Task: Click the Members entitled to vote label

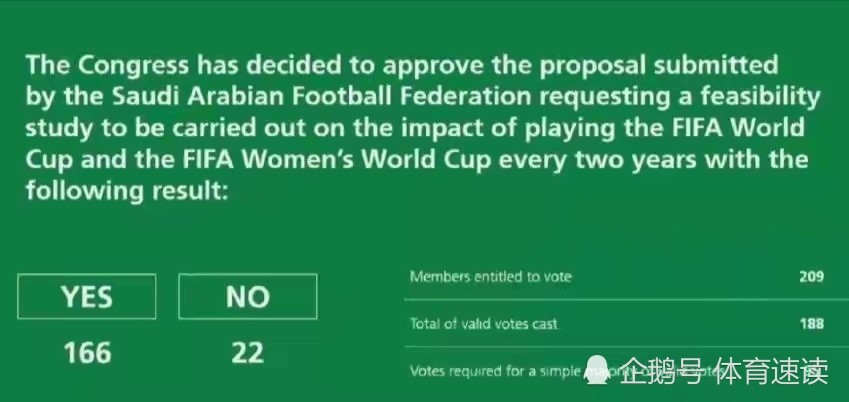Action: tap(491, 277)
